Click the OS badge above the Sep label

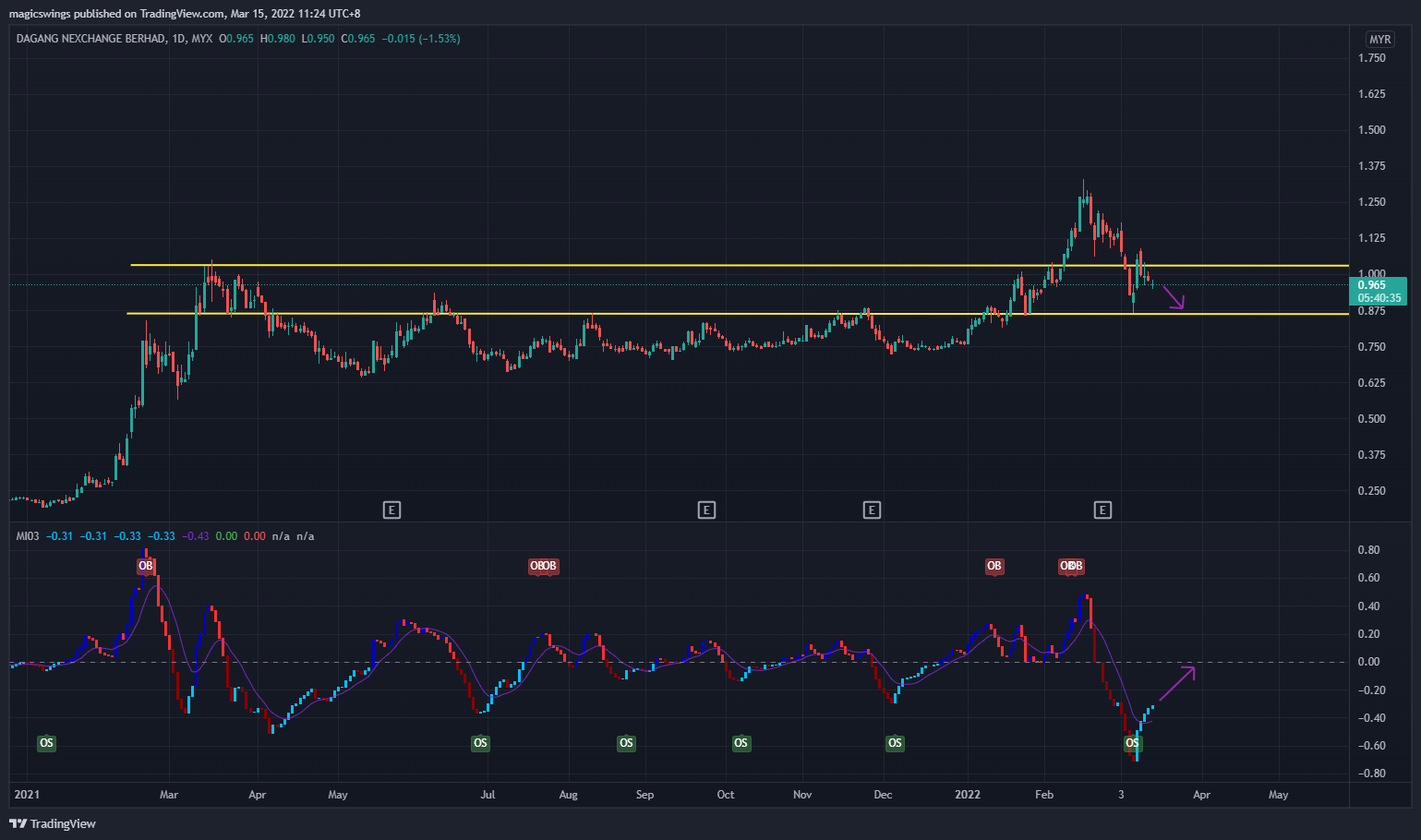coord(626,743)
